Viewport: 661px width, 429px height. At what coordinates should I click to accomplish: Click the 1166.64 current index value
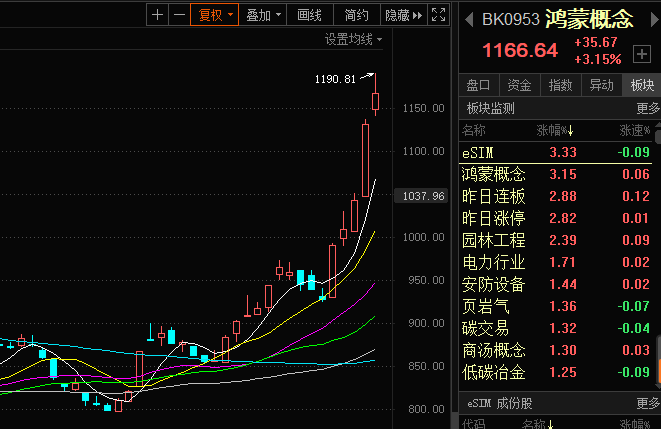(520, 51)
